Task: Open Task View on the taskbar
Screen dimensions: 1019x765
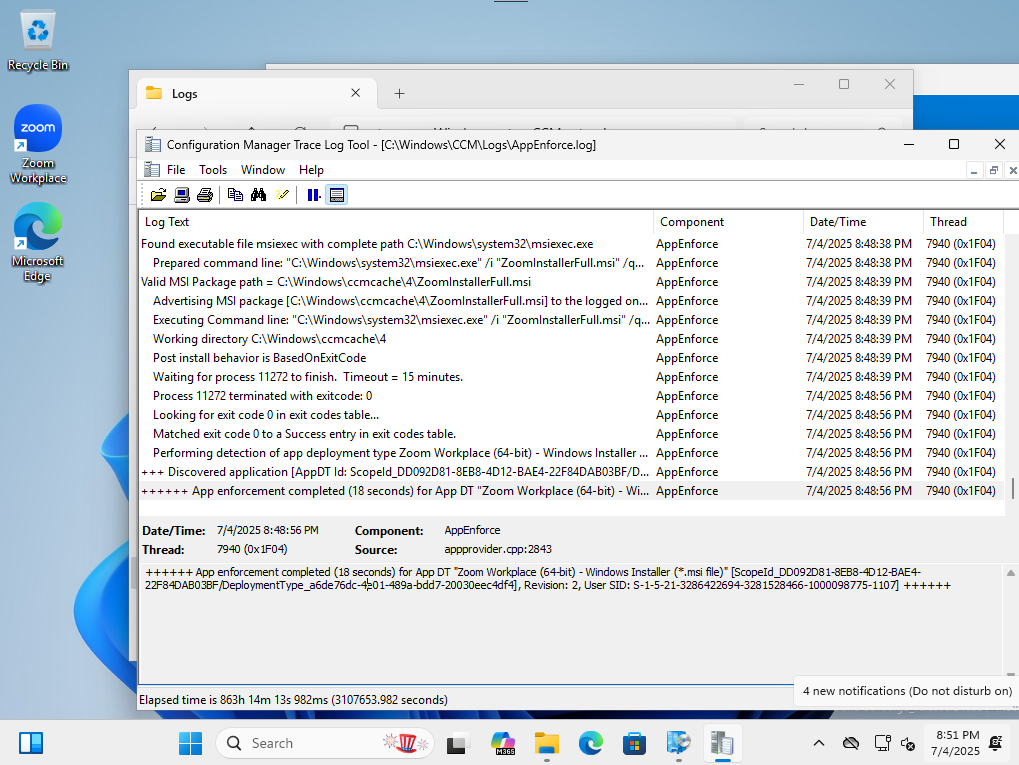Action: tap(458, 743)
